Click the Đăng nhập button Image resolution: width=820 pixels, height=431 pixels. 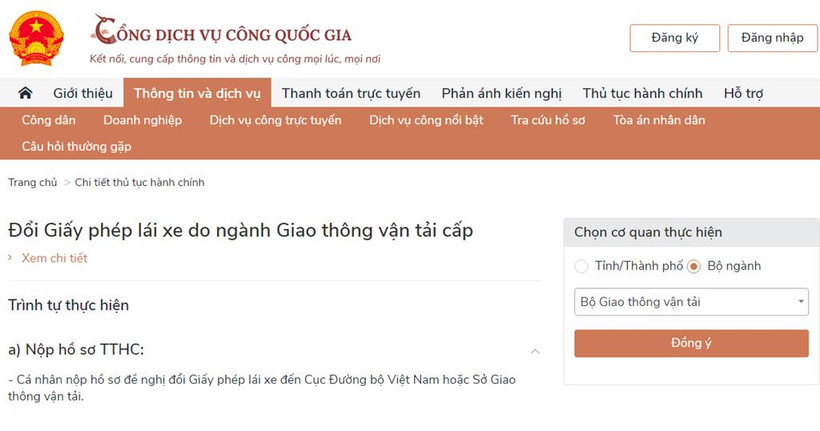click(772, 38)
